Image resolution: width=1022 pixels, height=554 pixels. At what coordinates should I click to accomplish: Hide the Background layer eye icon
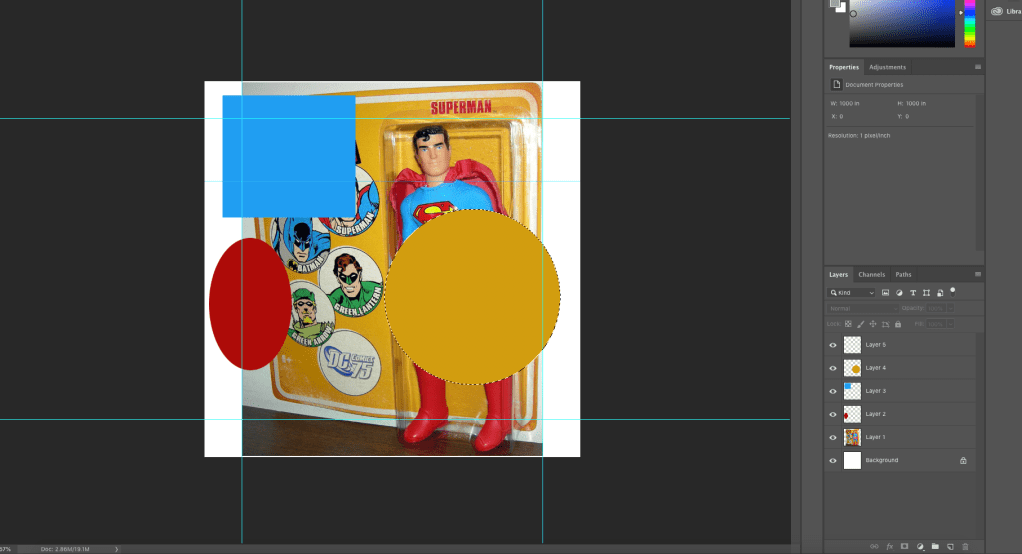[833, 460]
